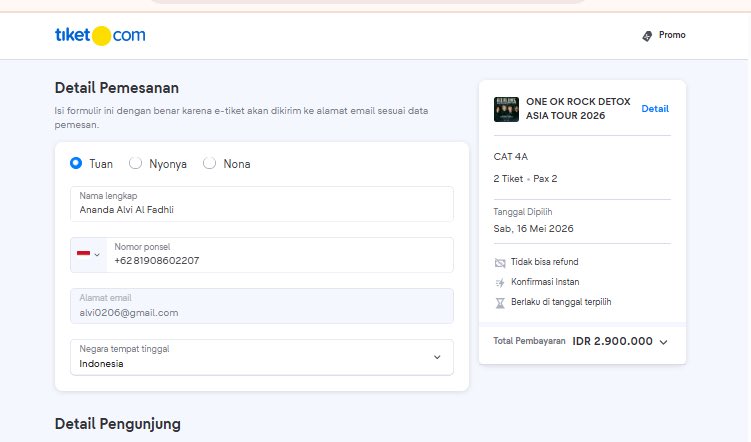
Task: Select the Nyonya radio button
Action: pos(136,163)
